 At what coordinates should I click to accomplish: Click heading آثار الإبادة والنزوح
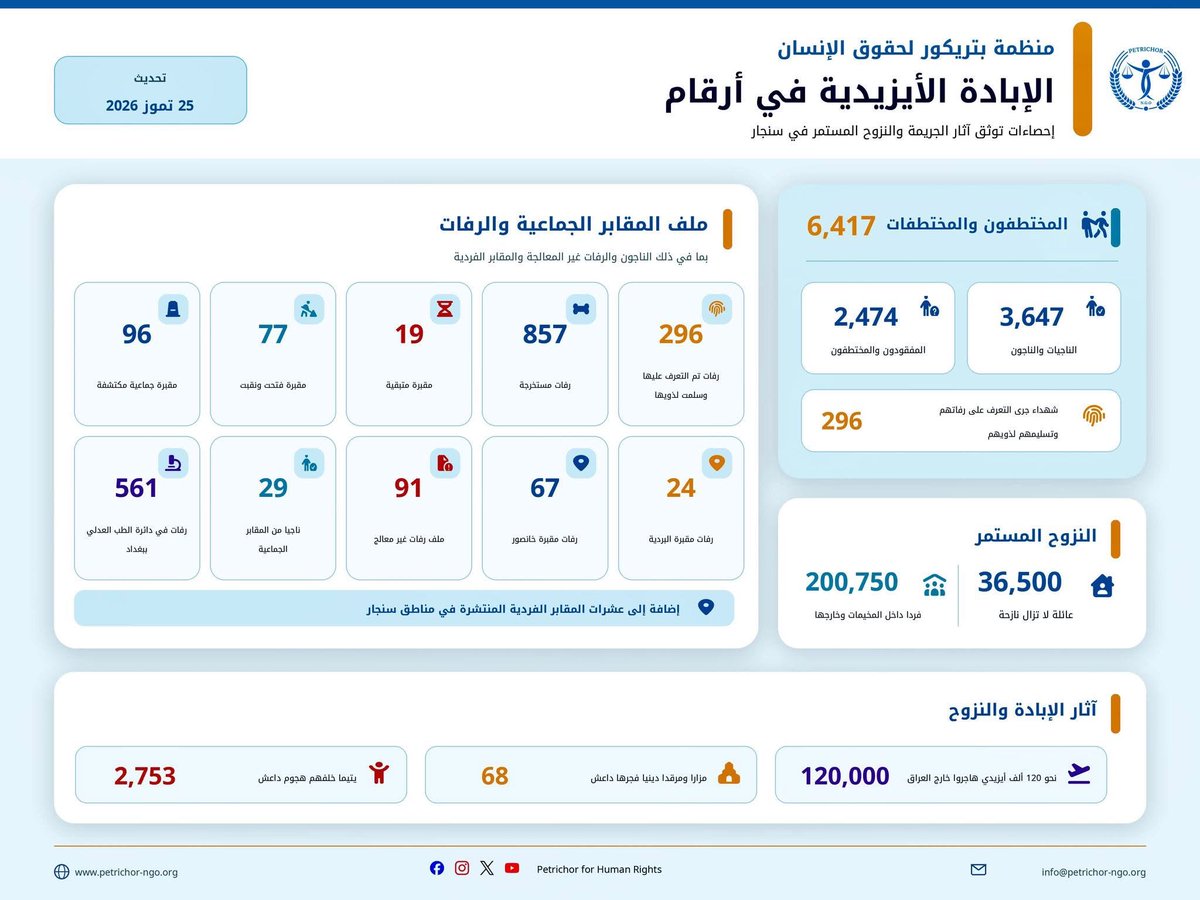[x=1022, y=710]
